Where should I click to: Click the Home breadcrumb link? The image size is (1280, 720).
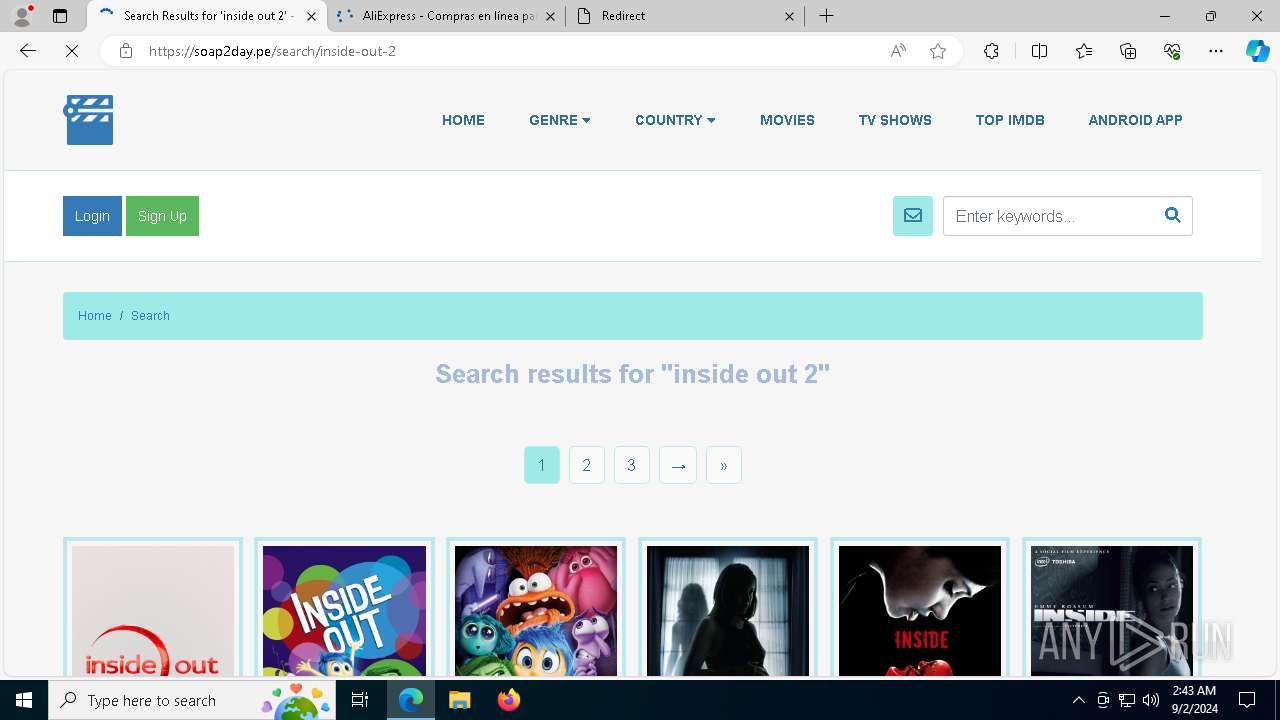click(95, 315)
